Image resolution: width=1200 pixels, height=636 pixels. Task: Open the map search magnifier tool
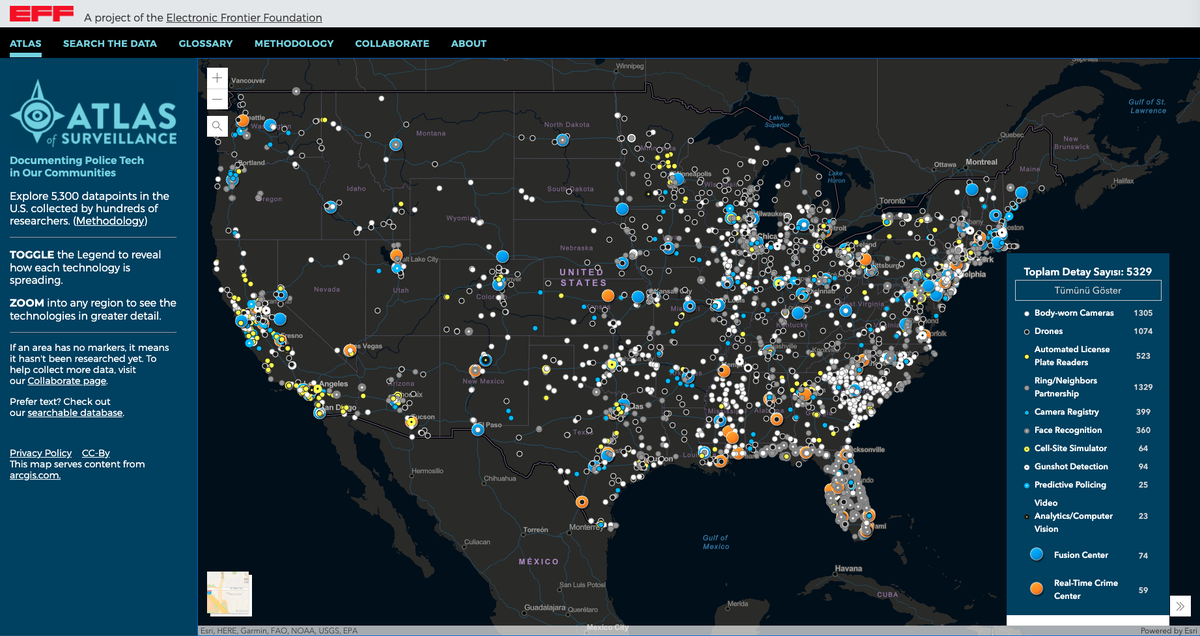pos(217,125)
